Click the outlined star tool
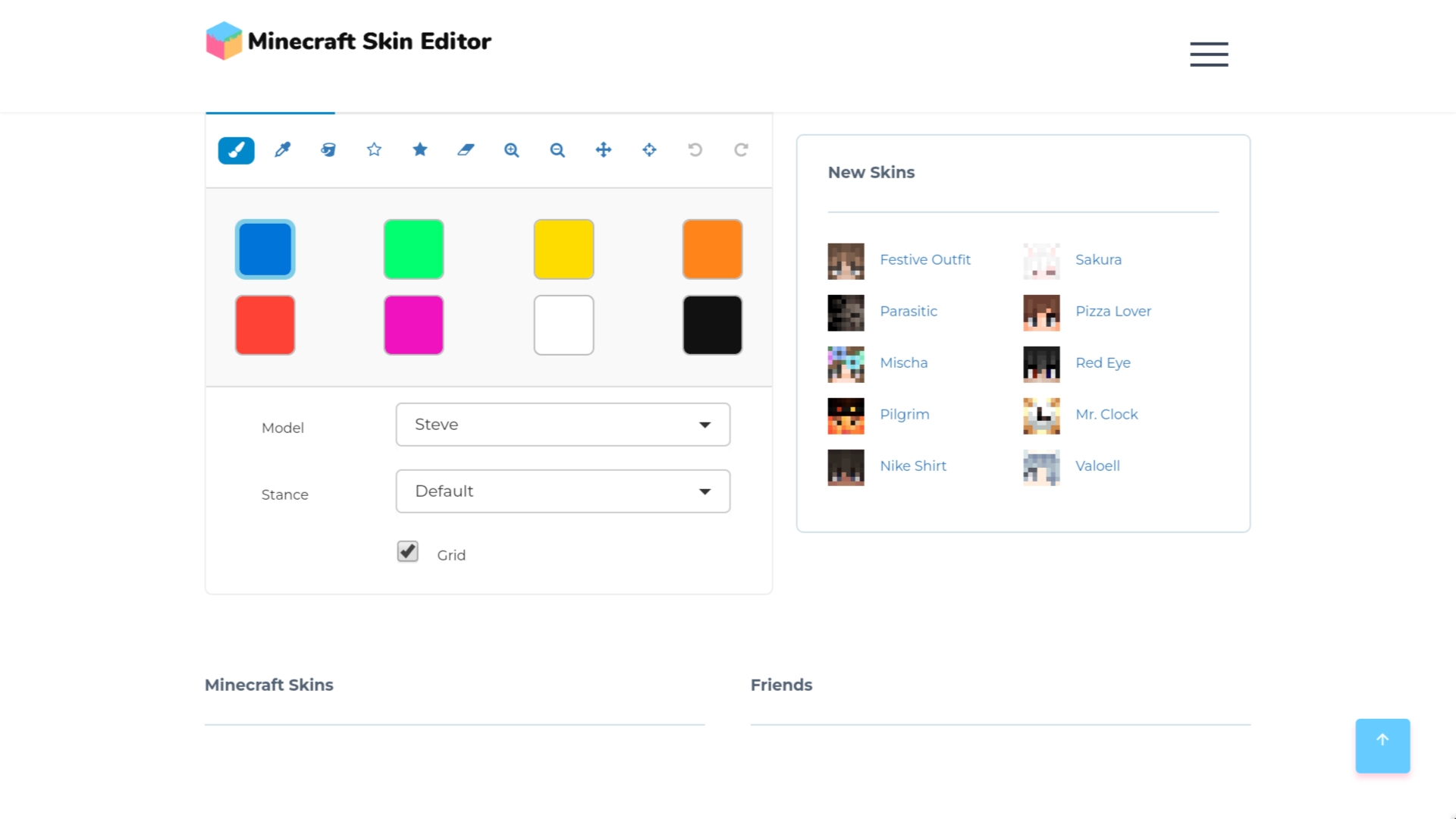This screenshot has width=1456, height=819. (x=374, y=149)
